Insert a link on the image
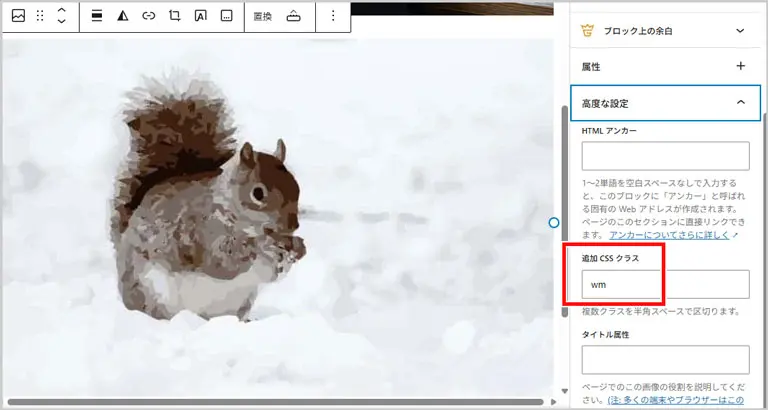This screenshot has height=410, width=768. (x=149, y=16)
